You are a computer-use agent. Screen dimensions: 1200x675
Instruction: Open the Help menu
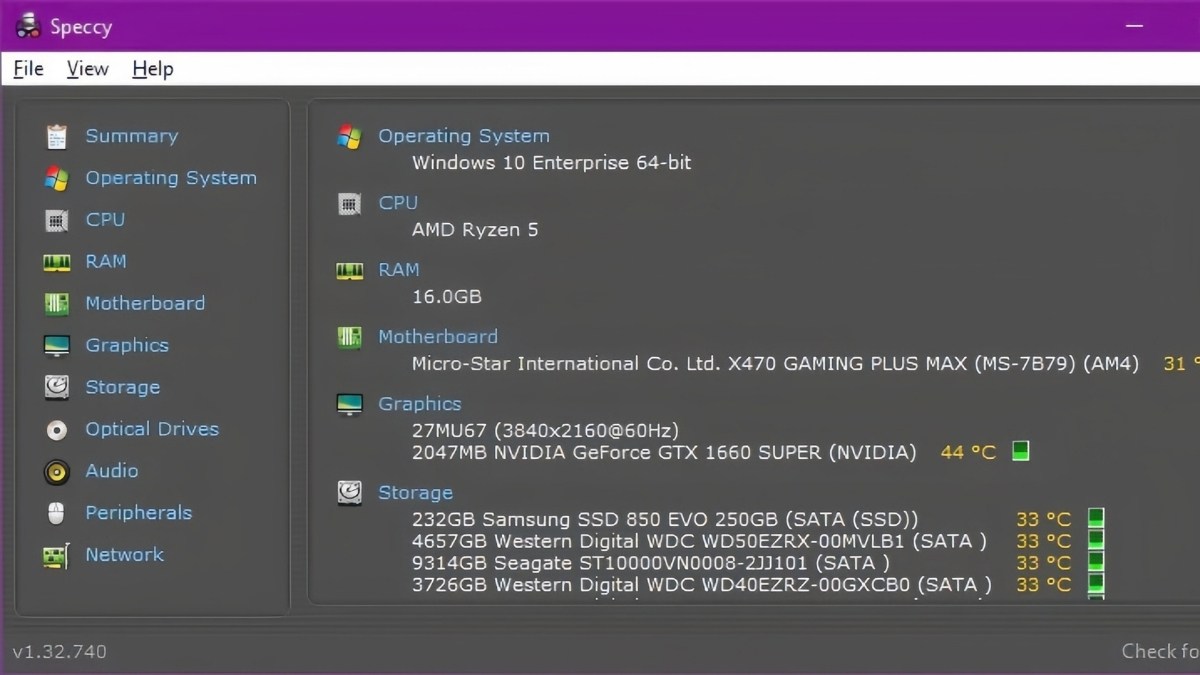coord(152,69)
